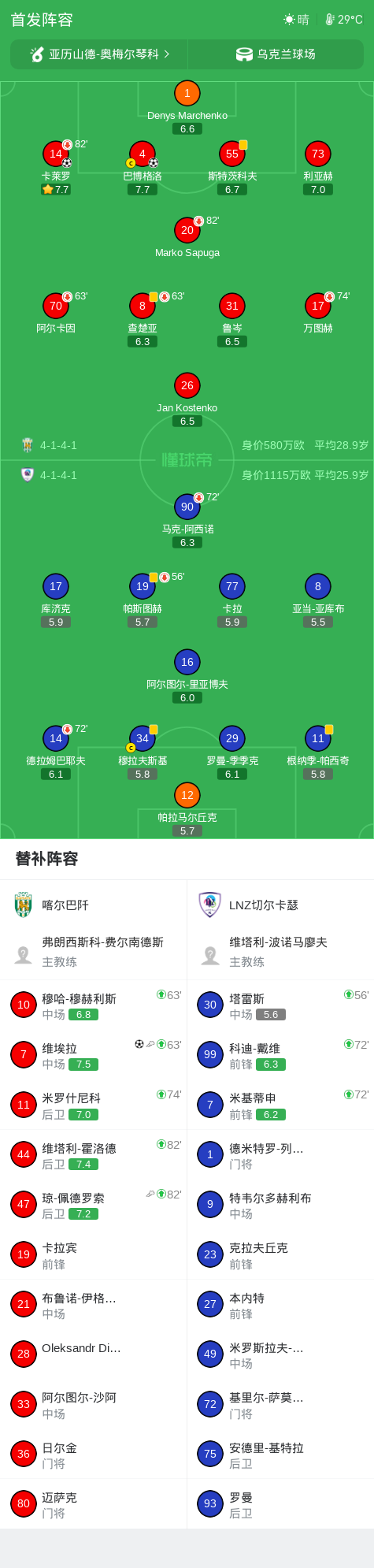Screen dimensions: 374x1568
Task: Select substitute 维埃拉 number 7 row
Action: pyautogui.click(x=93, y=1055)
